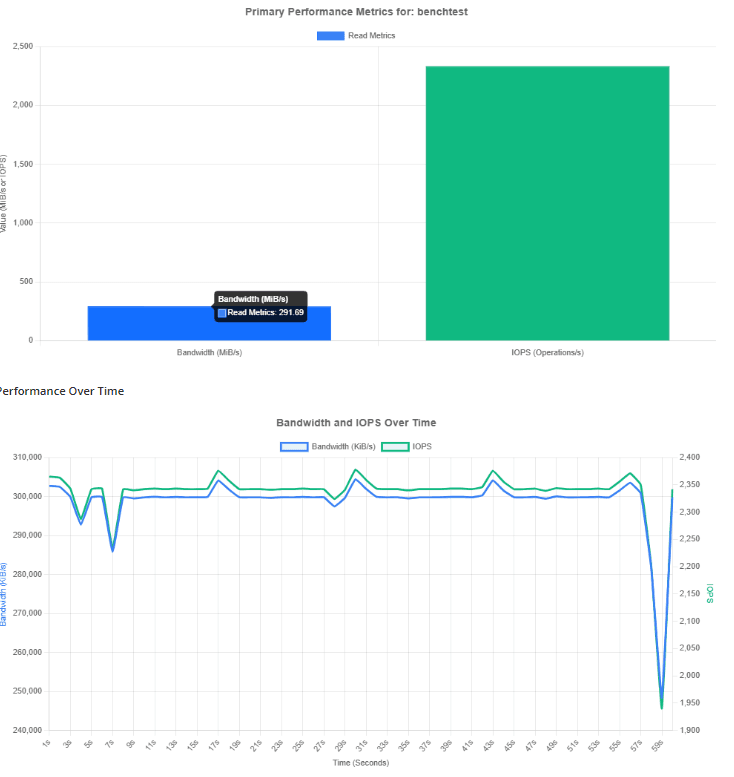Click the Bandwidth (MiB/s) x-axis label

209,352
